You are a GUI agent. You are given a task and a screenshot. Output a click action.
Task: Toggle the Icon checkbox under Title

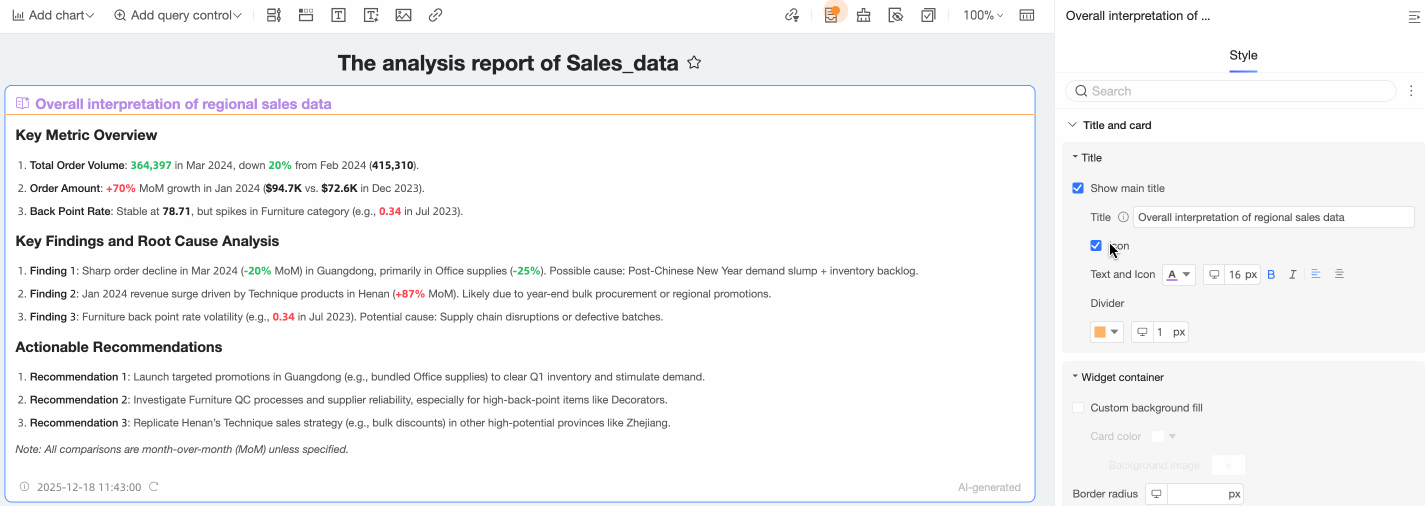point(1096,246)
